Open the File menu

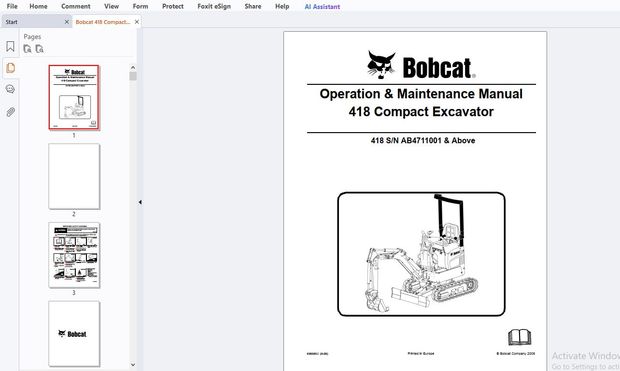pos(12,6)
